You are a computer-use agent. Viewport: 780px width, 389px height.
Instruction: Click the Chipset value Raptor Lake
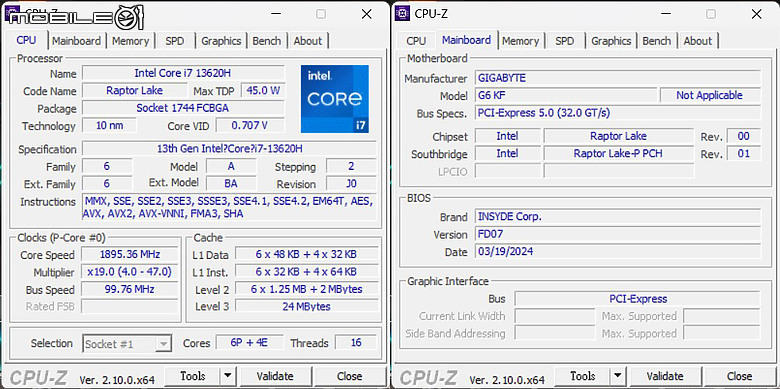click(618, 136)
